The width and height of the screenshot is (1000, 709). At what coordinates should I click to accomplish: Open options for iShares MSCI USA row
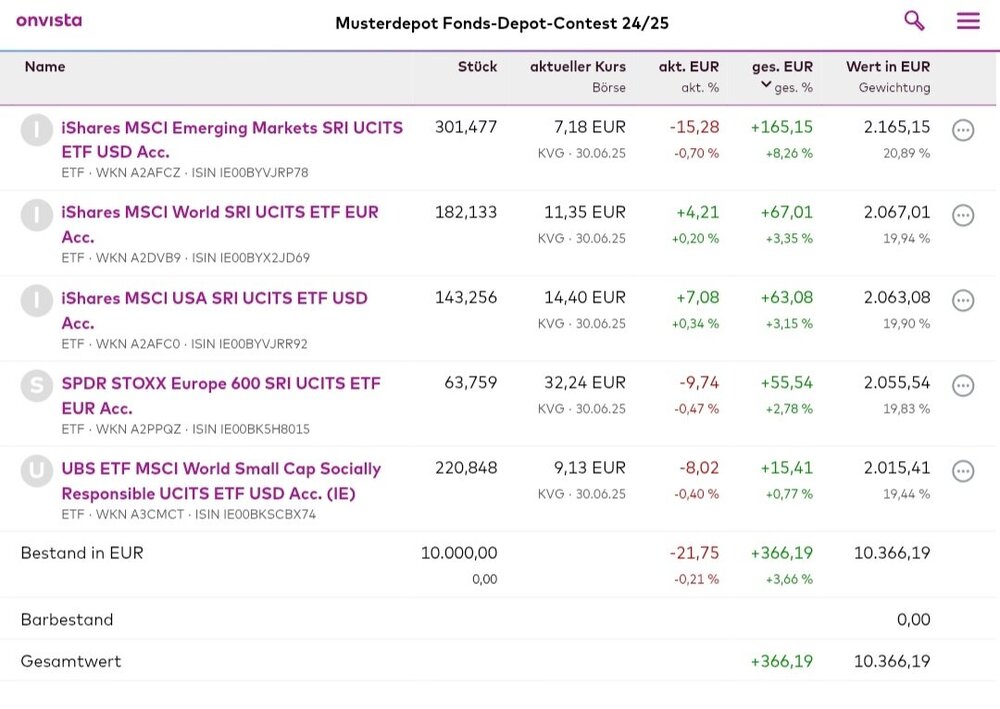tap(963, 300)
